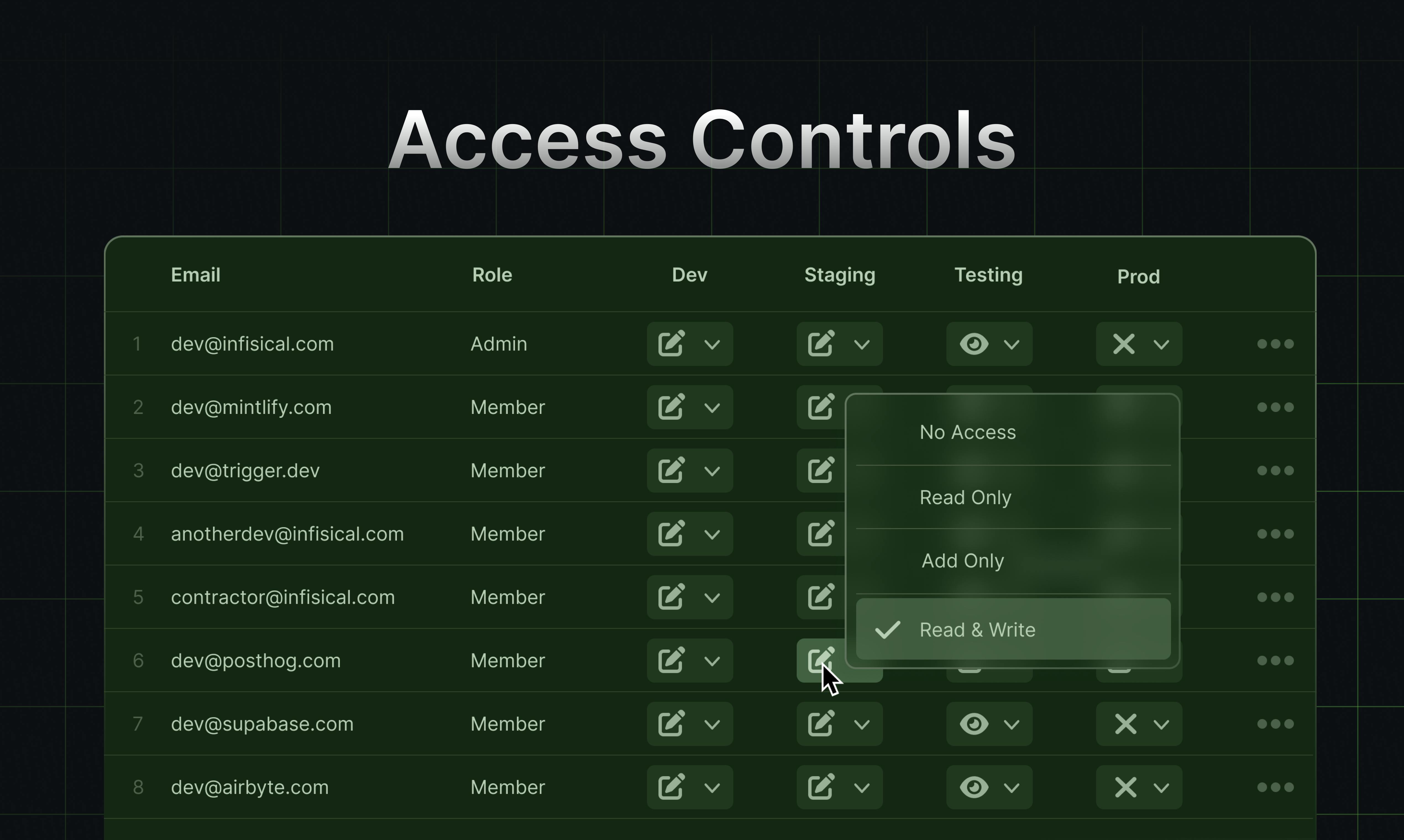Expand the Prod chevron for dev@supabase.com

pos(1161,725)
